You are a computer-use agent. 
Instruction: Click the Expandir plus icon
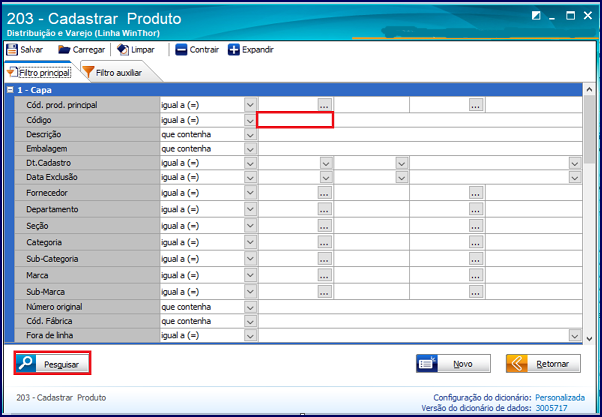(233, 50)
